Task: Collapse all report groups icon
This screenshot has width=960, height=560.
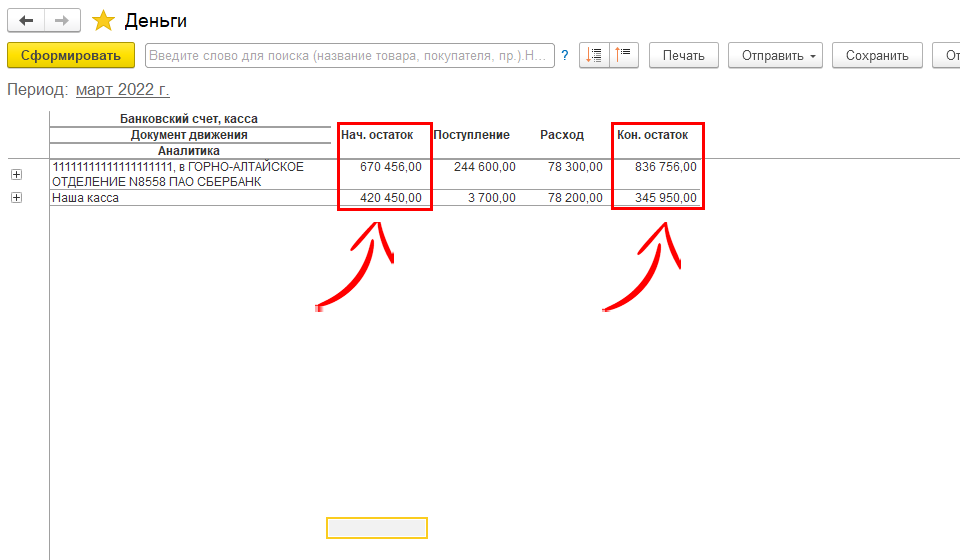Action: (625, 55)
